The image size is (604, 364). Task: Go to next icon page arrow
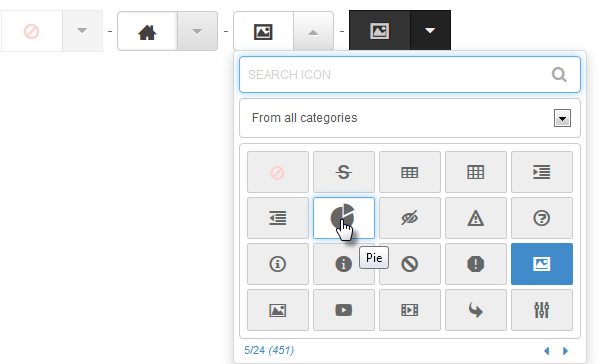coord(565,351)
